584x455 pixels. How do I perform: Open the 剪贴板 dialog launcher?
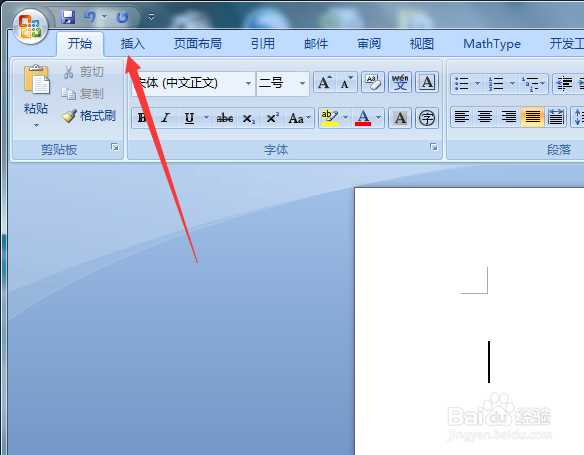click(x=115, y=147)
